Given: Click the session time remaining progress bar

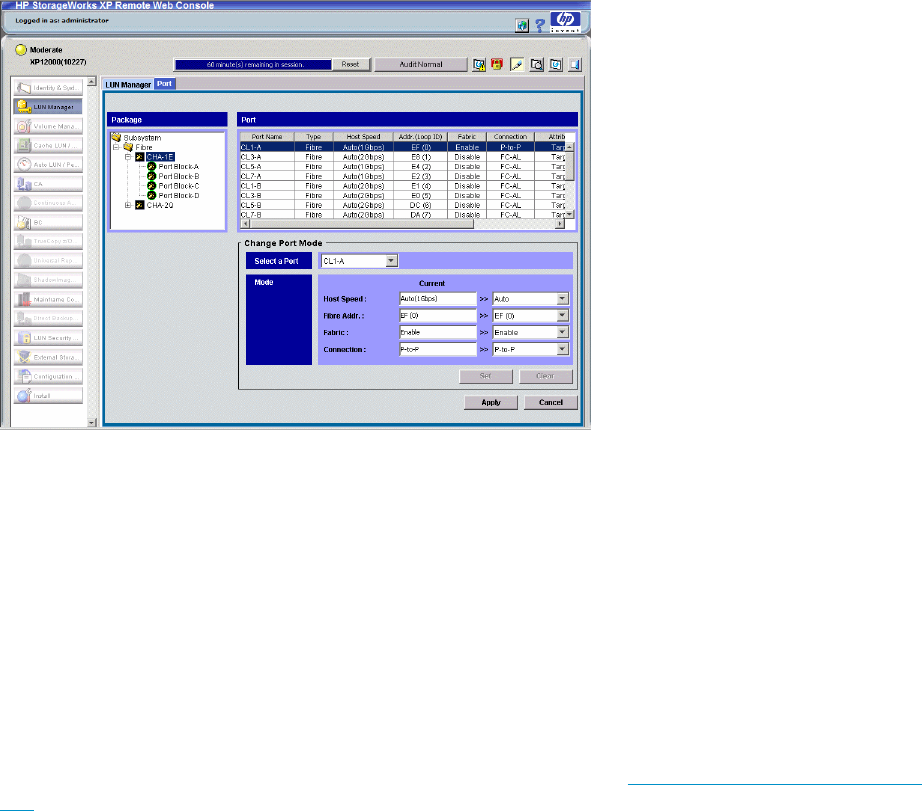Looking at the screenshot, I should tap(253, 65).
